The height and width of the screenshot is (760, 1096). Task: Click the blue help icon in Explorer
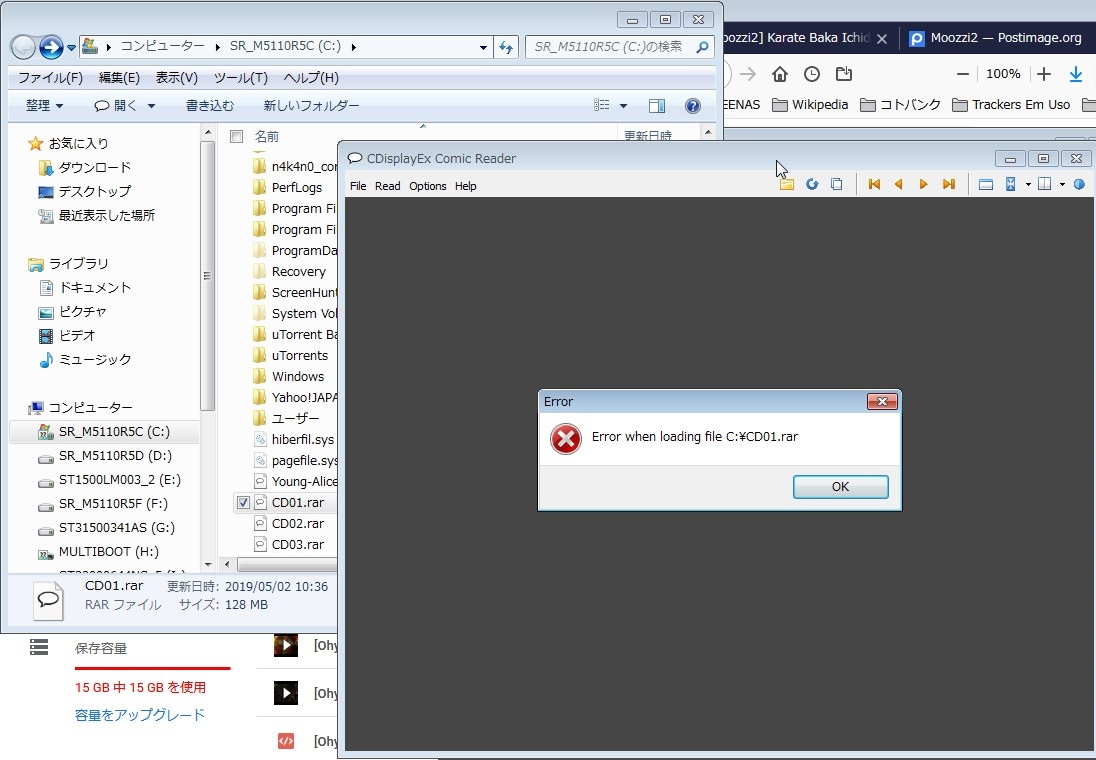[x=693, y=106]
